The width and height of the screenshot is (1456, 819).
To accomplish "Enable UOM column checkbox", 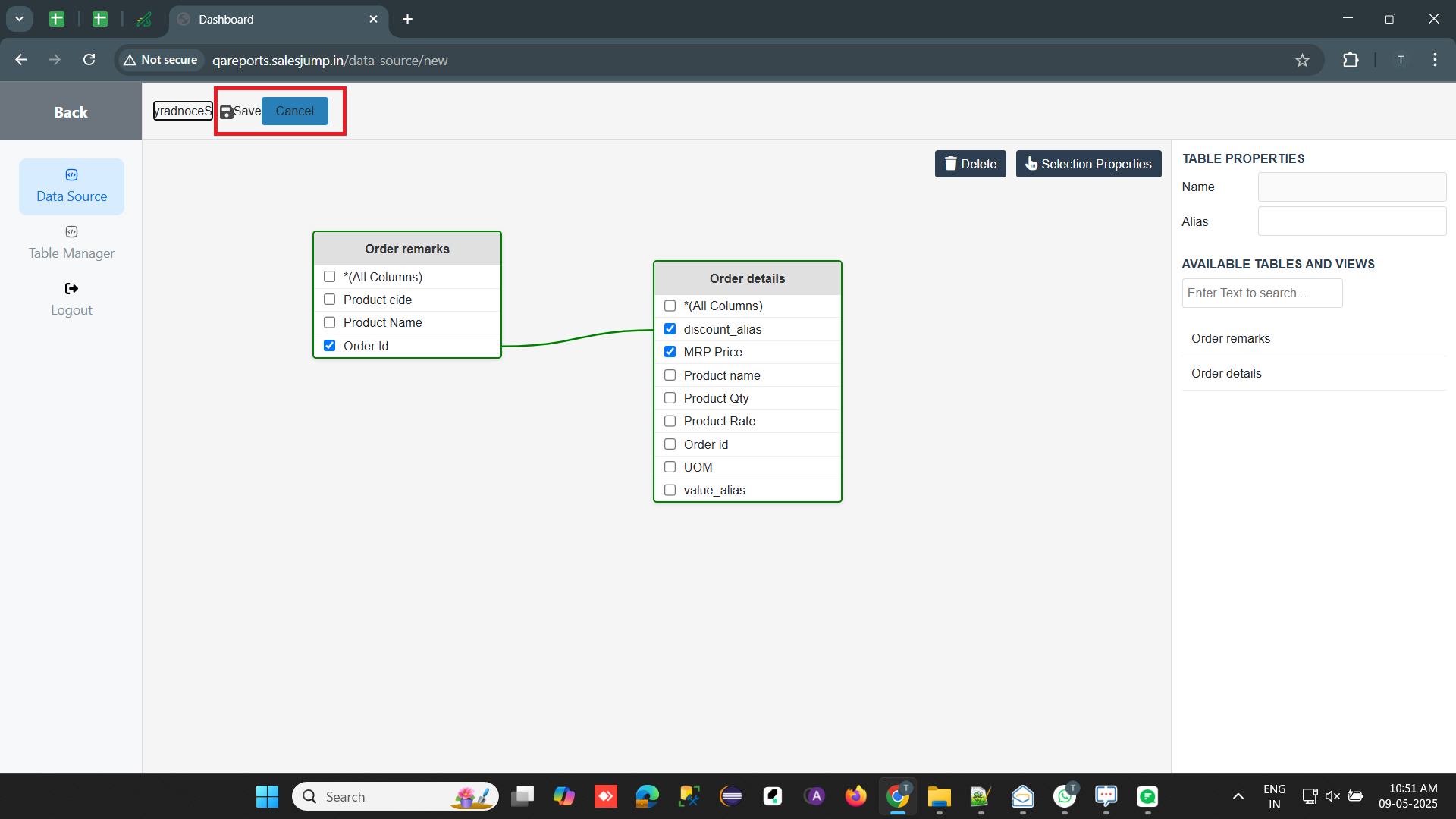I will coord(670,467).
